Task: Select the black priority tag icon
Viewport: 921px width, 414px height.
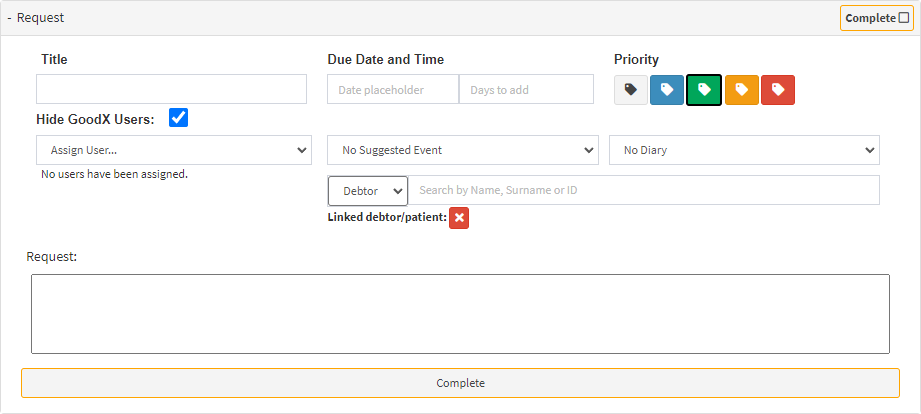Action: pyautogui.click(x=631, y=90)
